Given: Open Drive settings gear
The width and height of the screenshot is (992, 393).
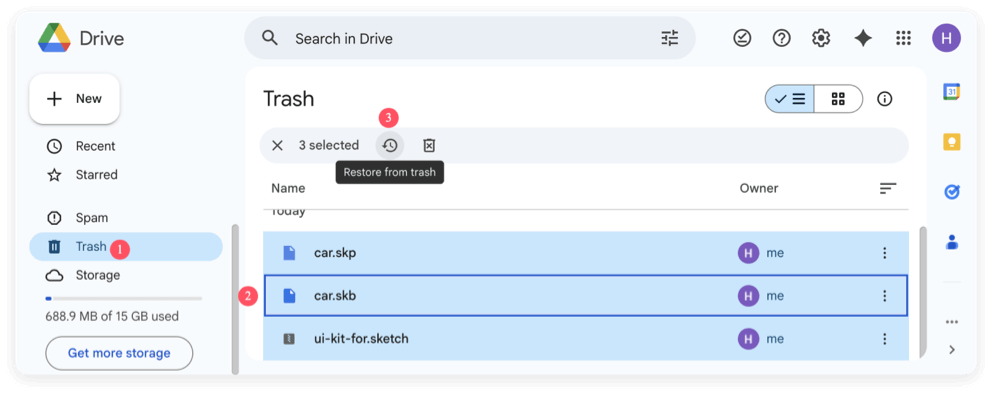Looking at the screenshot, I should click(x=821, y=38).
